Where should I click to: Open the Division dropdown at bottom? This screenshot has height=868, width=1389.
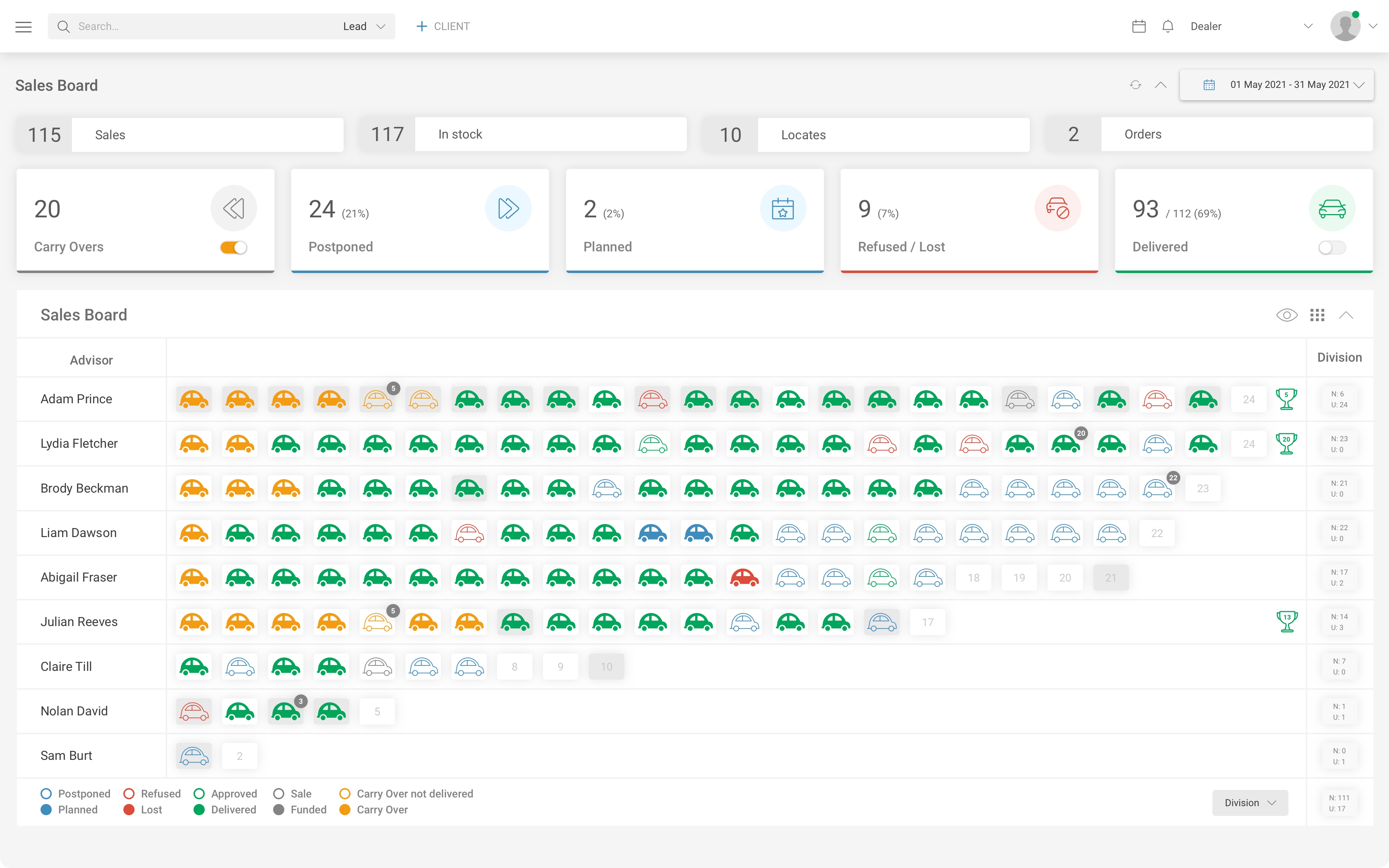1250,803
